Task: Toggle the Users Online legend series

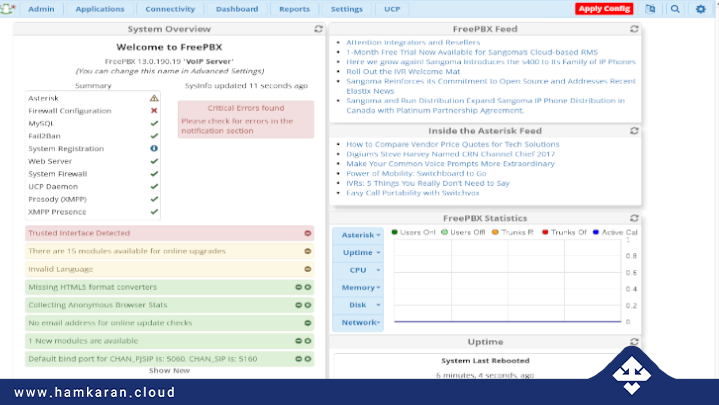Action: coord(413,232)
